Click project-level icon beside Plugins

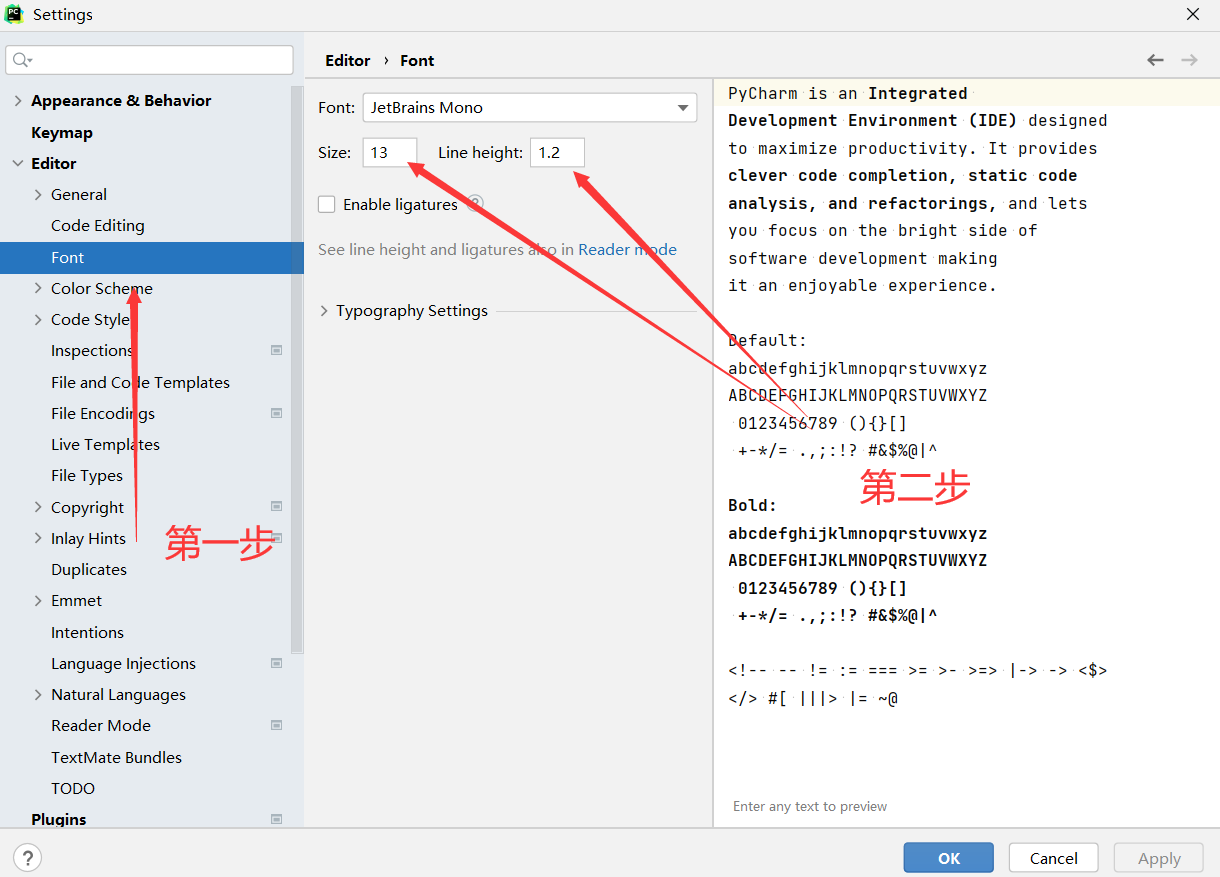[x=277, y=819]
